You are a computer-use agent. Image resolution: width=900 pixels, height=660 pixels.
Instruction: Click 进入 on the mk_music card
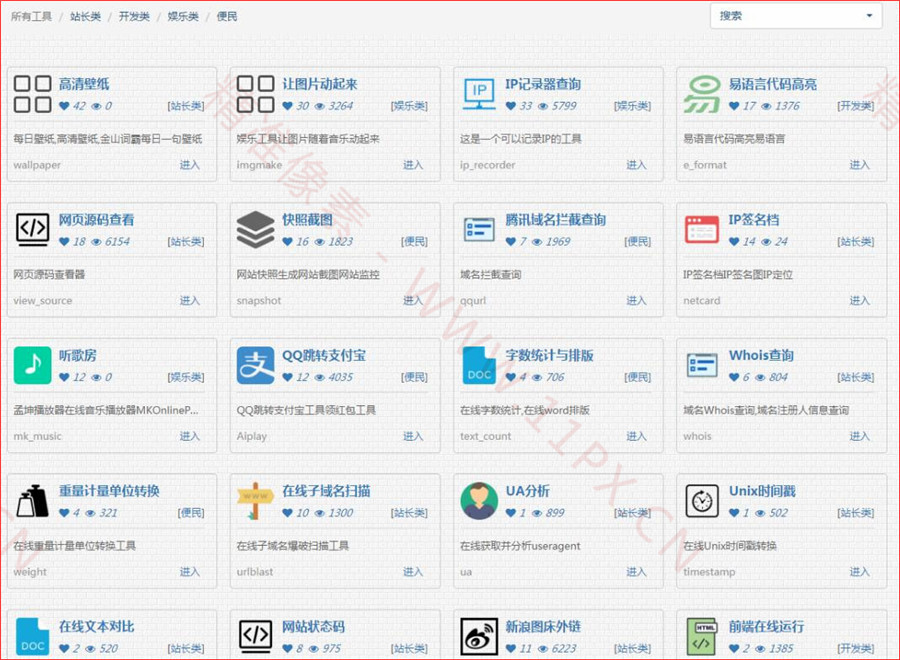[189, 436]
